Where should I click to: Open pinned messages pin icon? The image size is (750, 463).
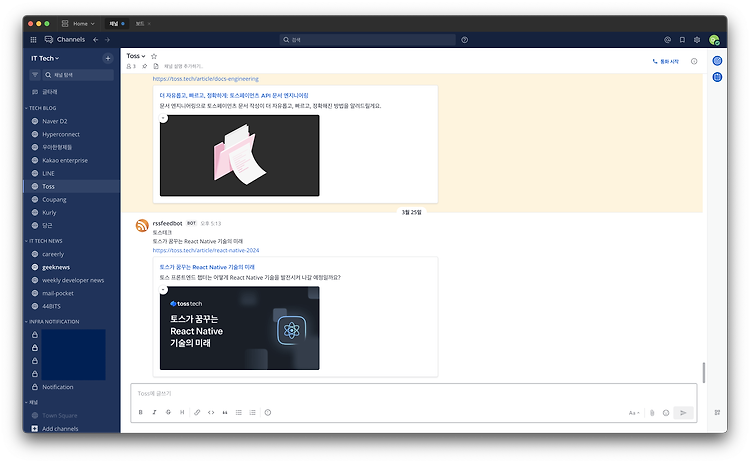coord(144,66)
